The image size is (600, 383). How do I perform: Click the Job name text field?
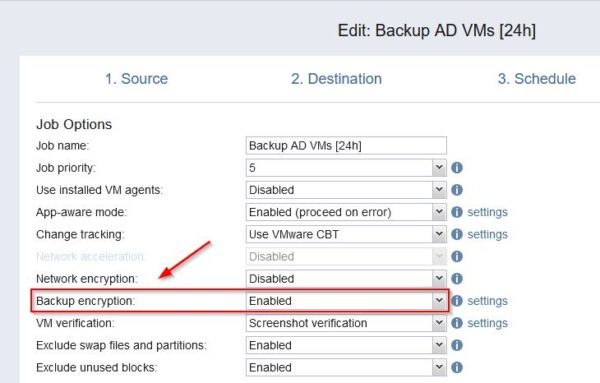pos(346,145)
